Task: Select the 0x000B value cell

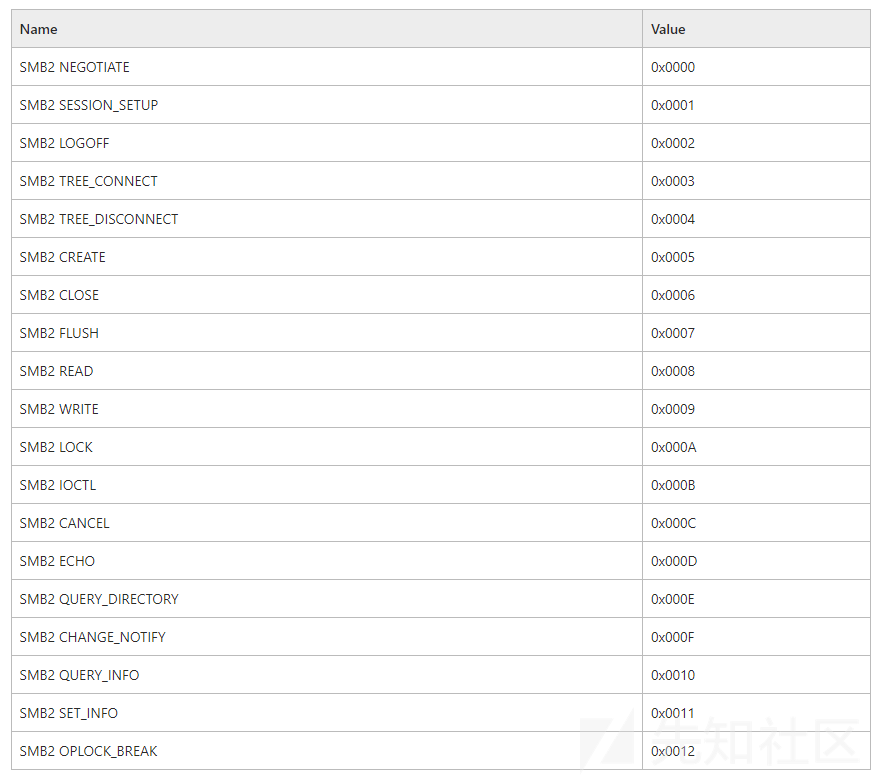Action: tap(673, 485)
